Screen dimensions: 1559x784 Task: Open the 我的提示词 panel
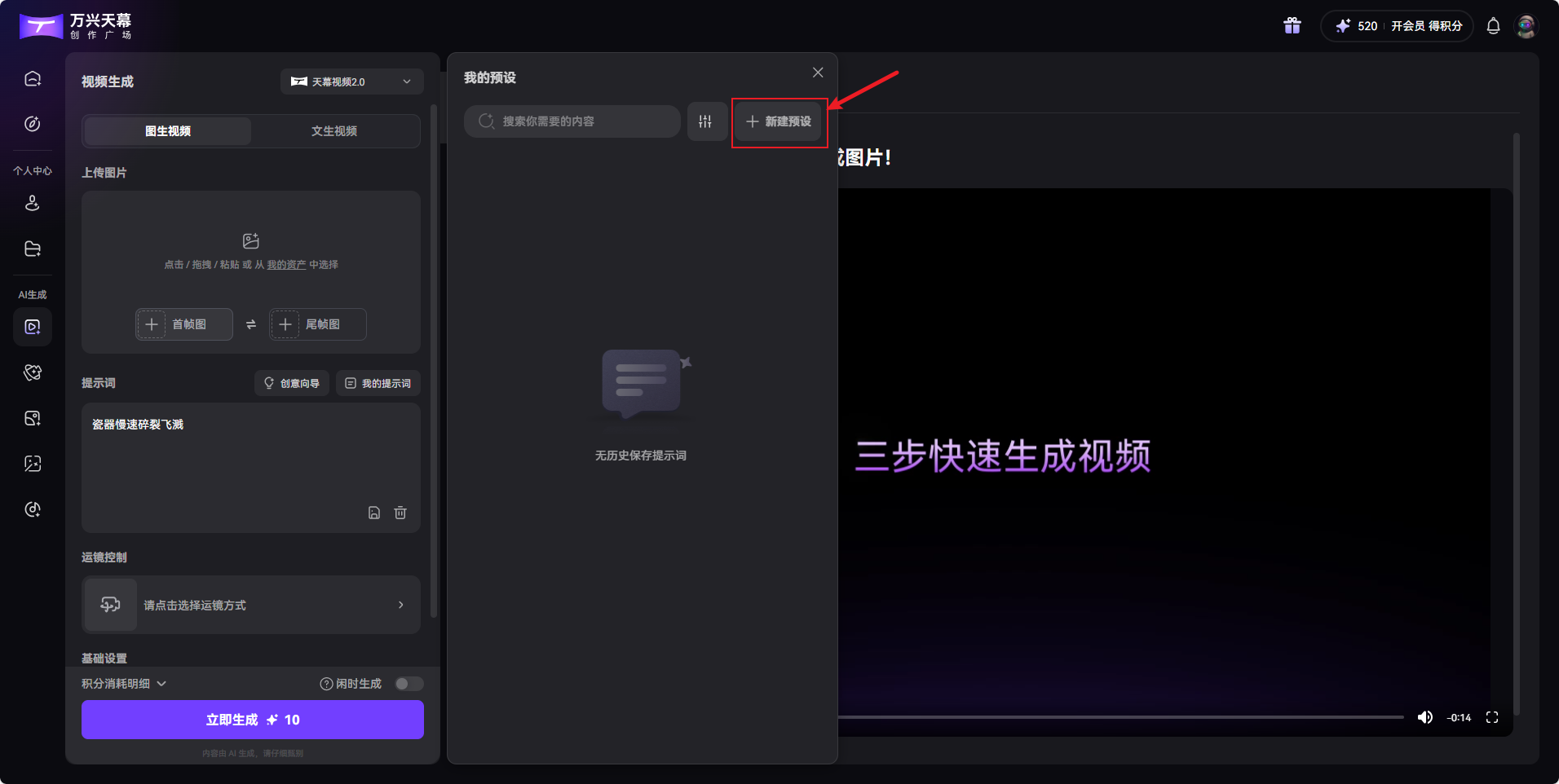pos(378,382)
